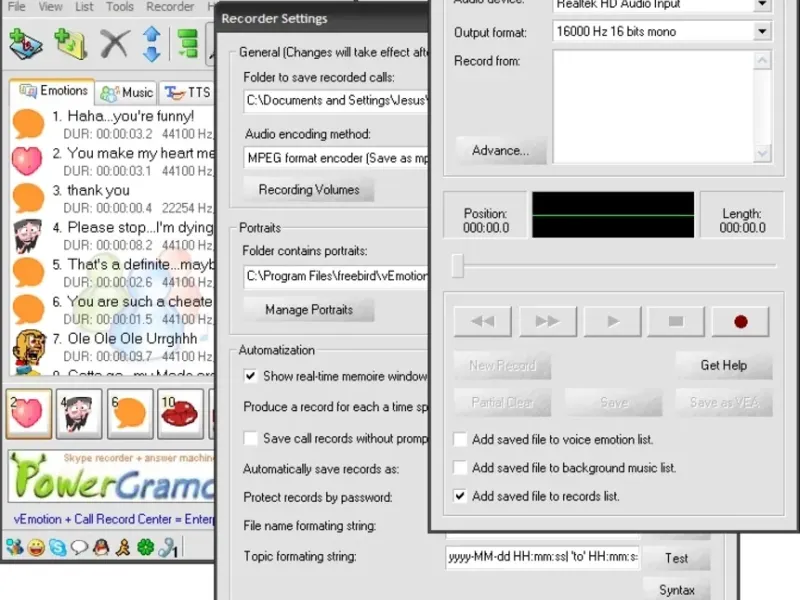Click the heart quick-slot button numbered 2
This screenshot has height=600, width=800.
pos(29,413)
